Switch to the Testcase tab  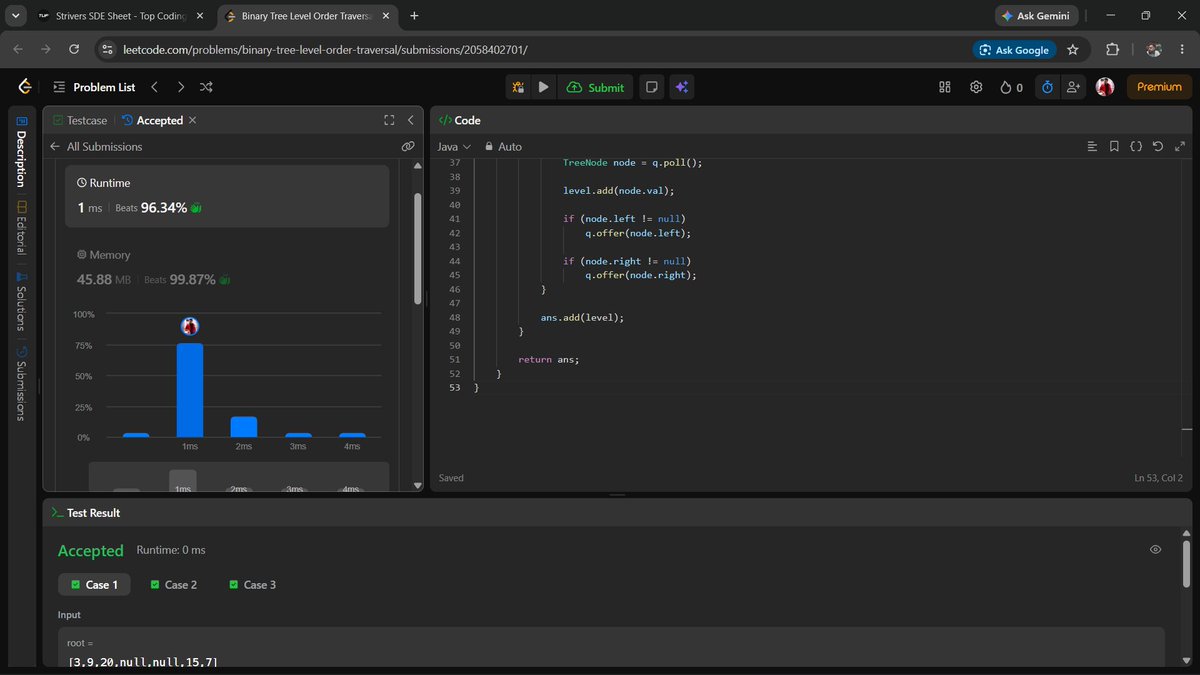80,120
